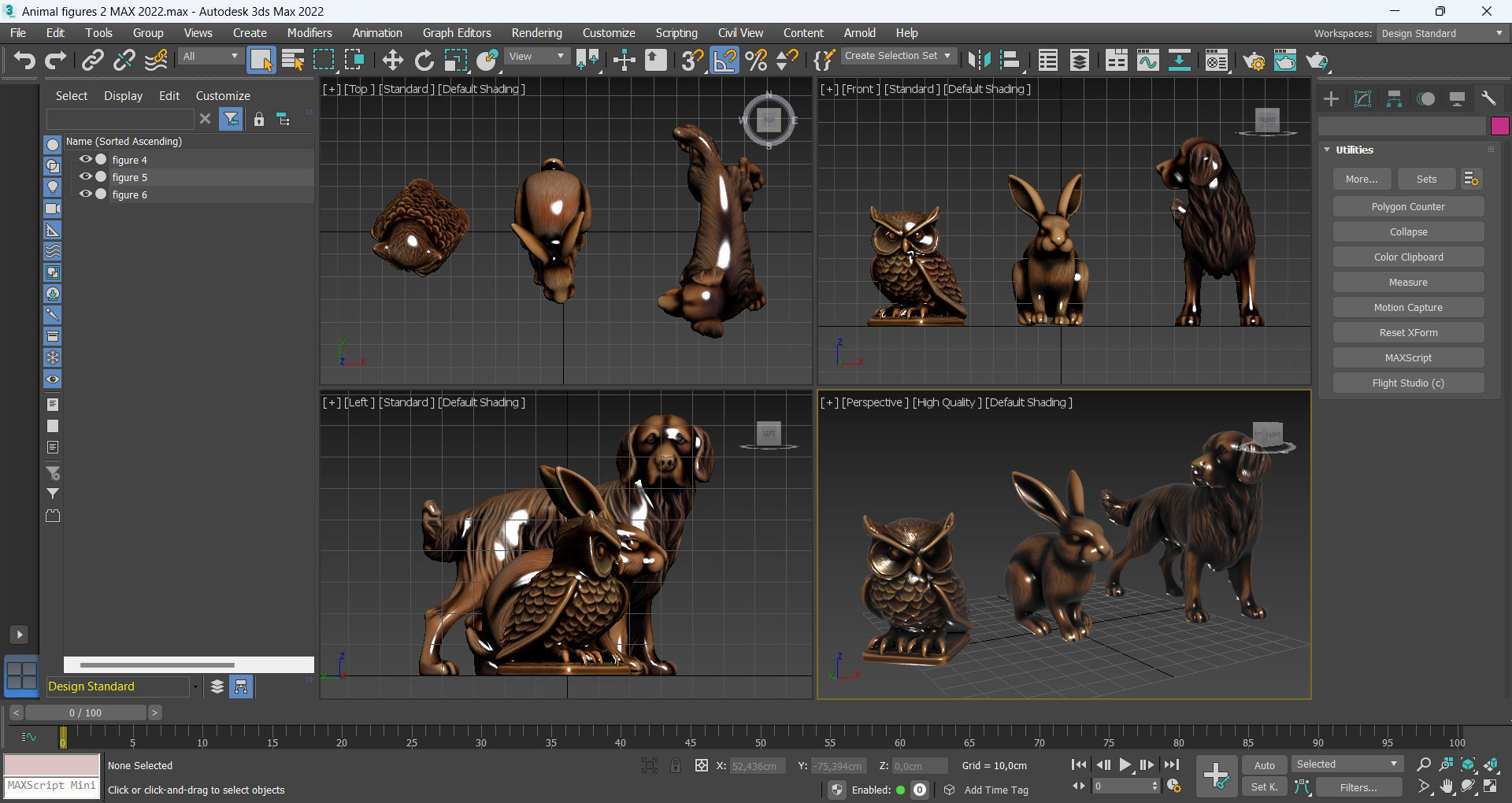Click the Motion Capture utility button
Viewport: 1512px width, 803px height.
tap(1408, 308)
